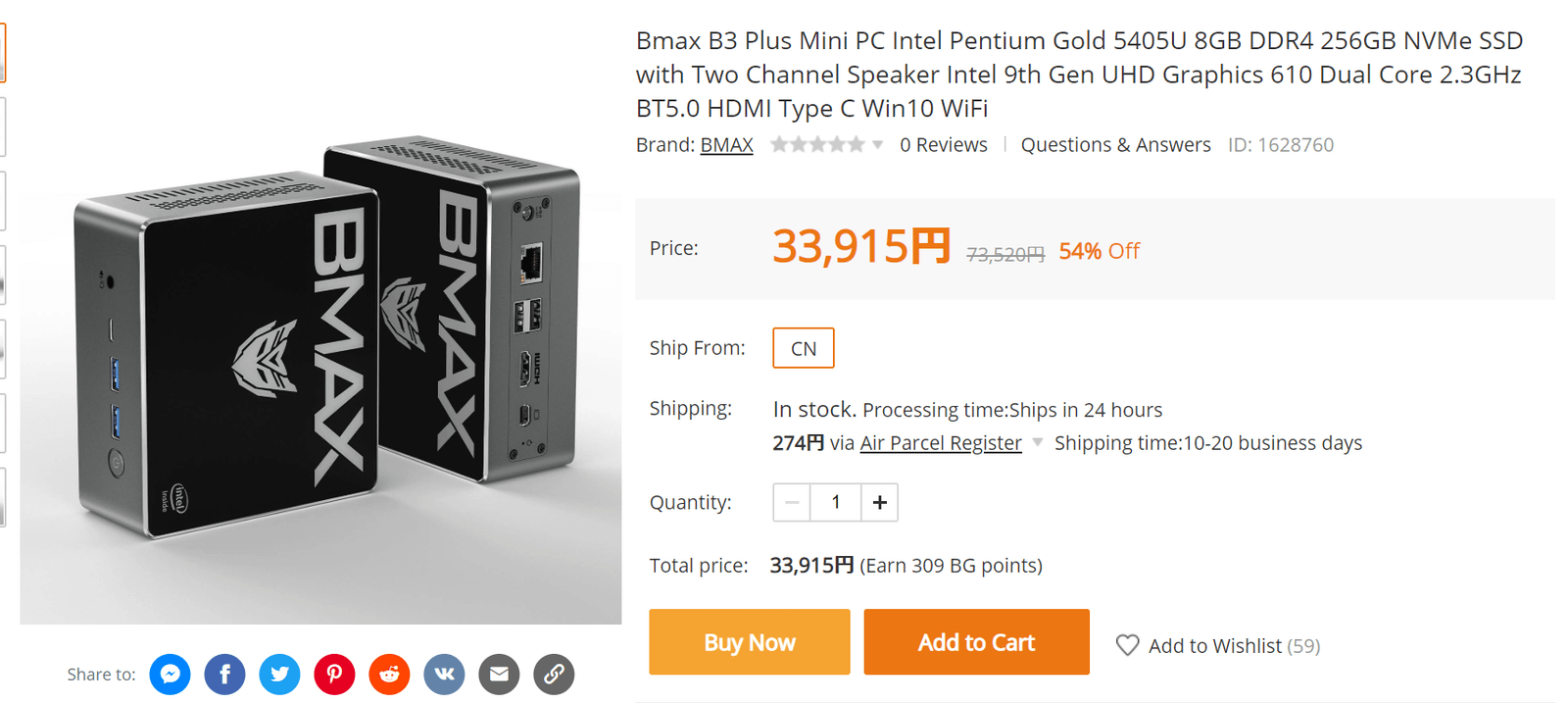Open Questions & Answers section

pos(1115,145)
